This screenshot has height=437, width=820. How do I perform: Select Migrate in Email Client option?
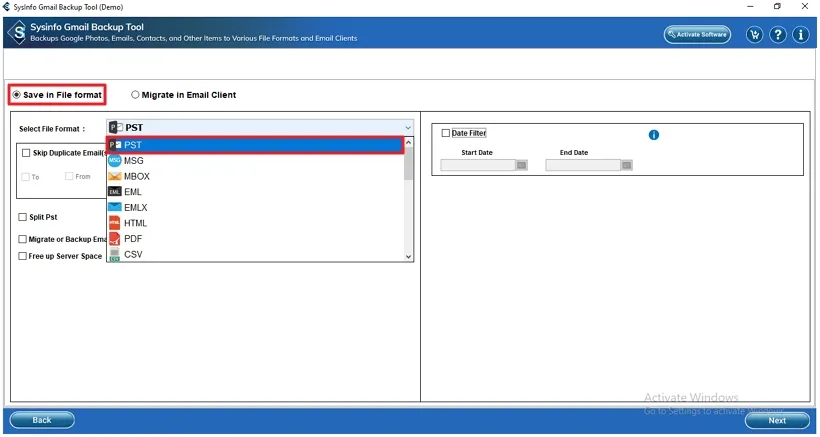(x=135, y=95)
